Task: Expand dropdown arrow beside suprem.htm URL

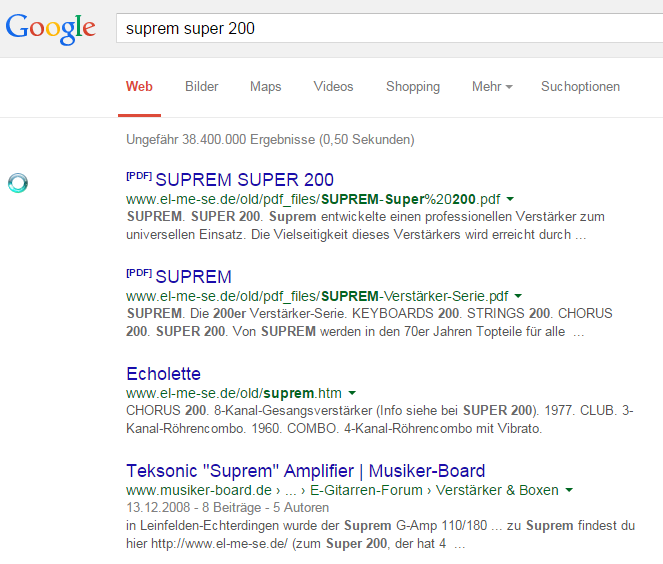Action: click(x=352, y=394)
